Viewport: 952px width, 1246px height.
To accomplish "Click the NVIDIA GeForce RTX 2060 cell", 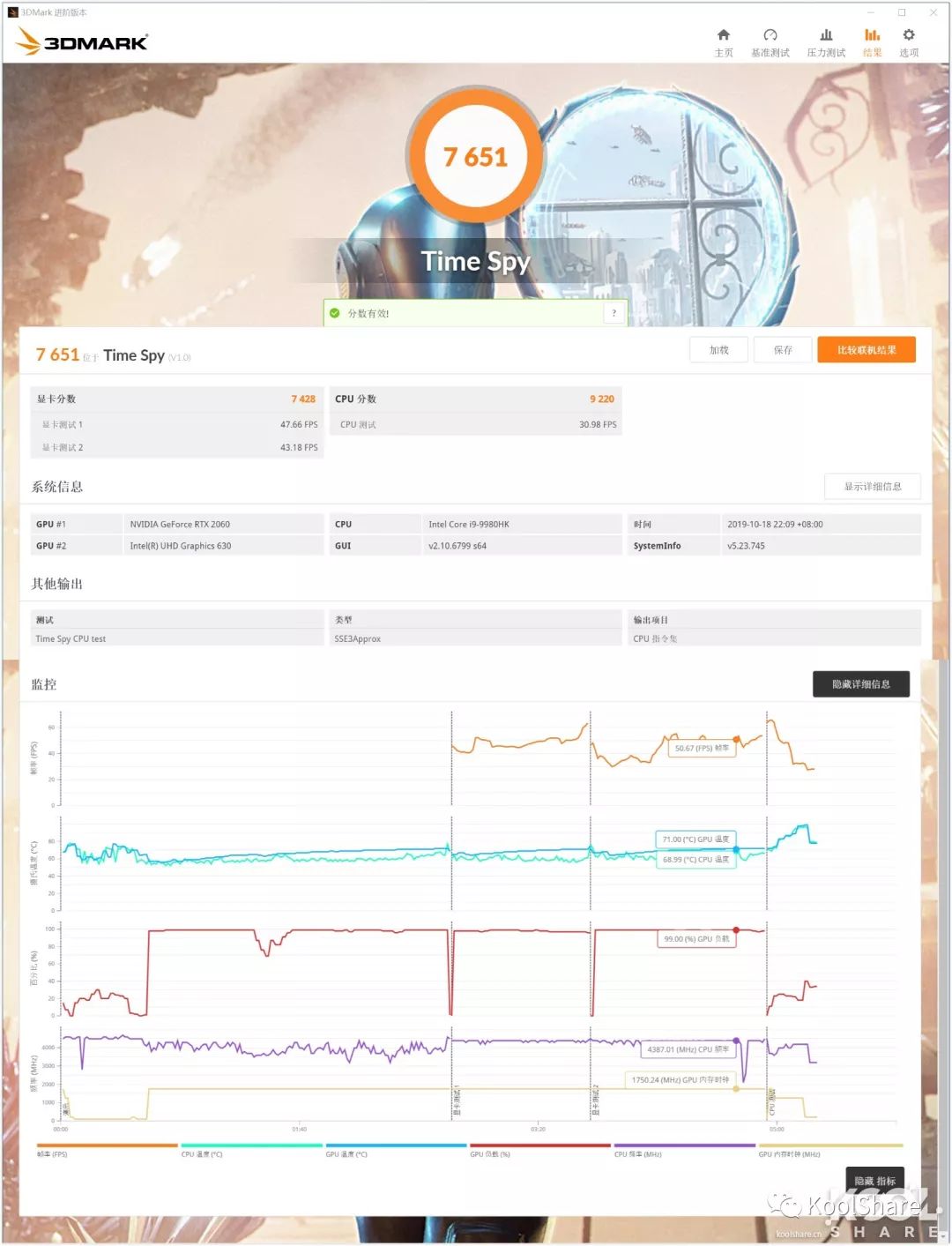I will (224, 524).
